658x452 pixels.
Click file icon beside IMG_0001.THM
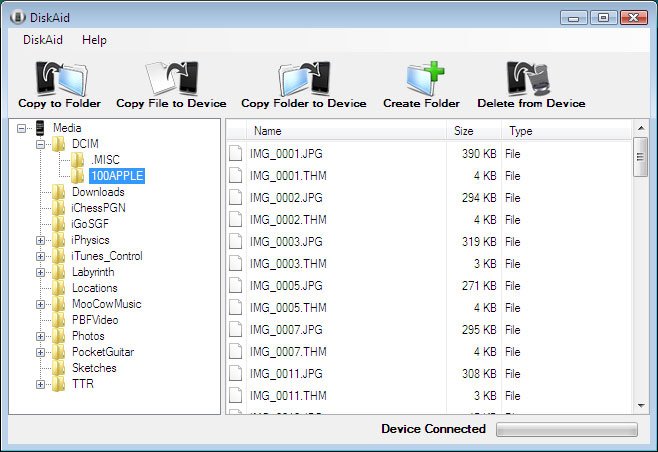[235, 176]
